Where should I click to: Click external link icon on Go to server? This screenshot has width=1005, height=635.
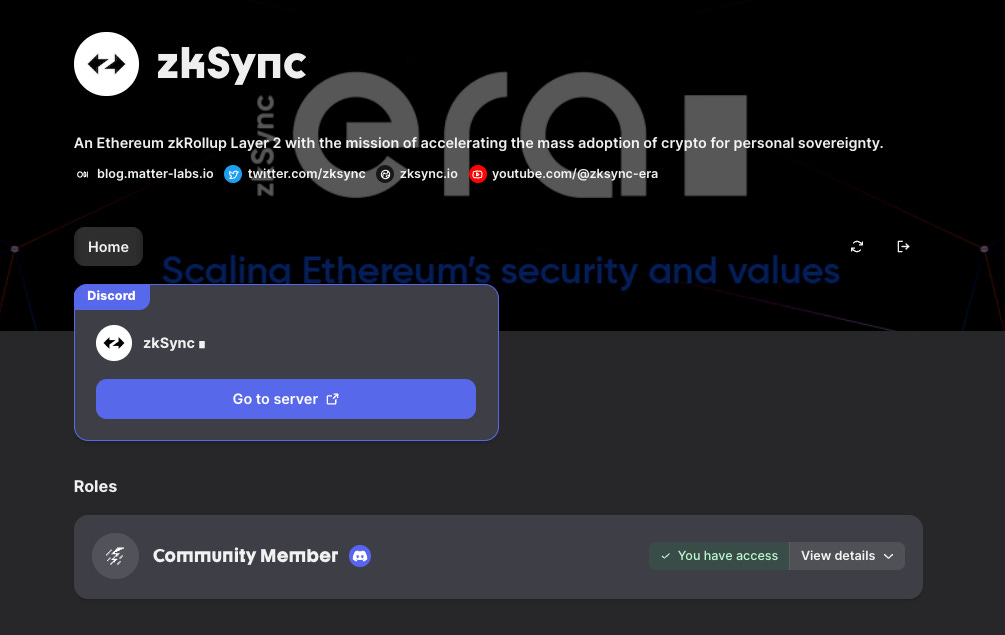[x=332, y=399]
